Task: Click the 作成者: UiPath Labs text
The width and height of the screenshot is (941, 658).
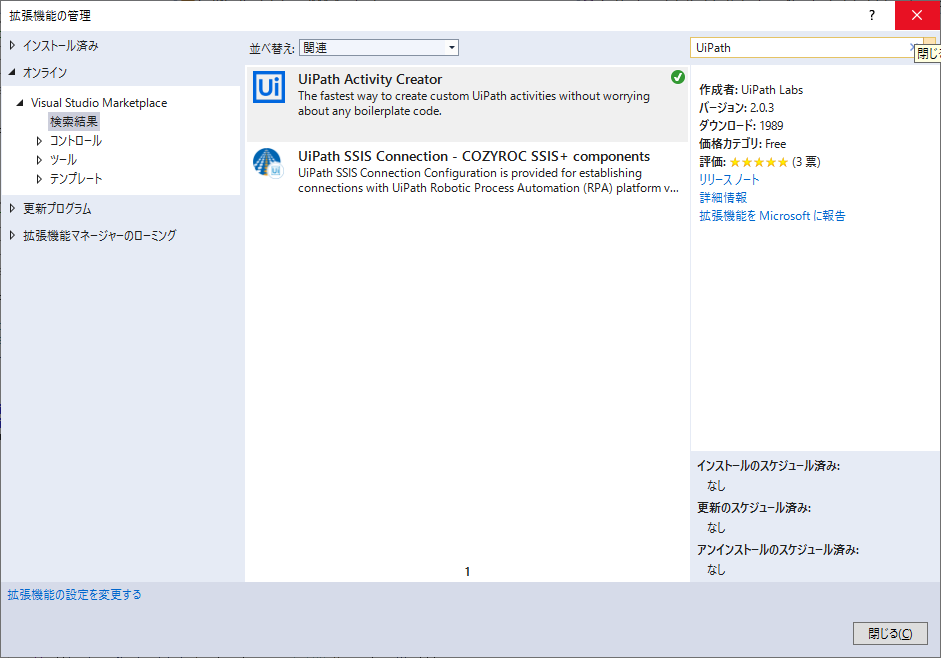Action: pyautogui.click(x=751, y=89)
